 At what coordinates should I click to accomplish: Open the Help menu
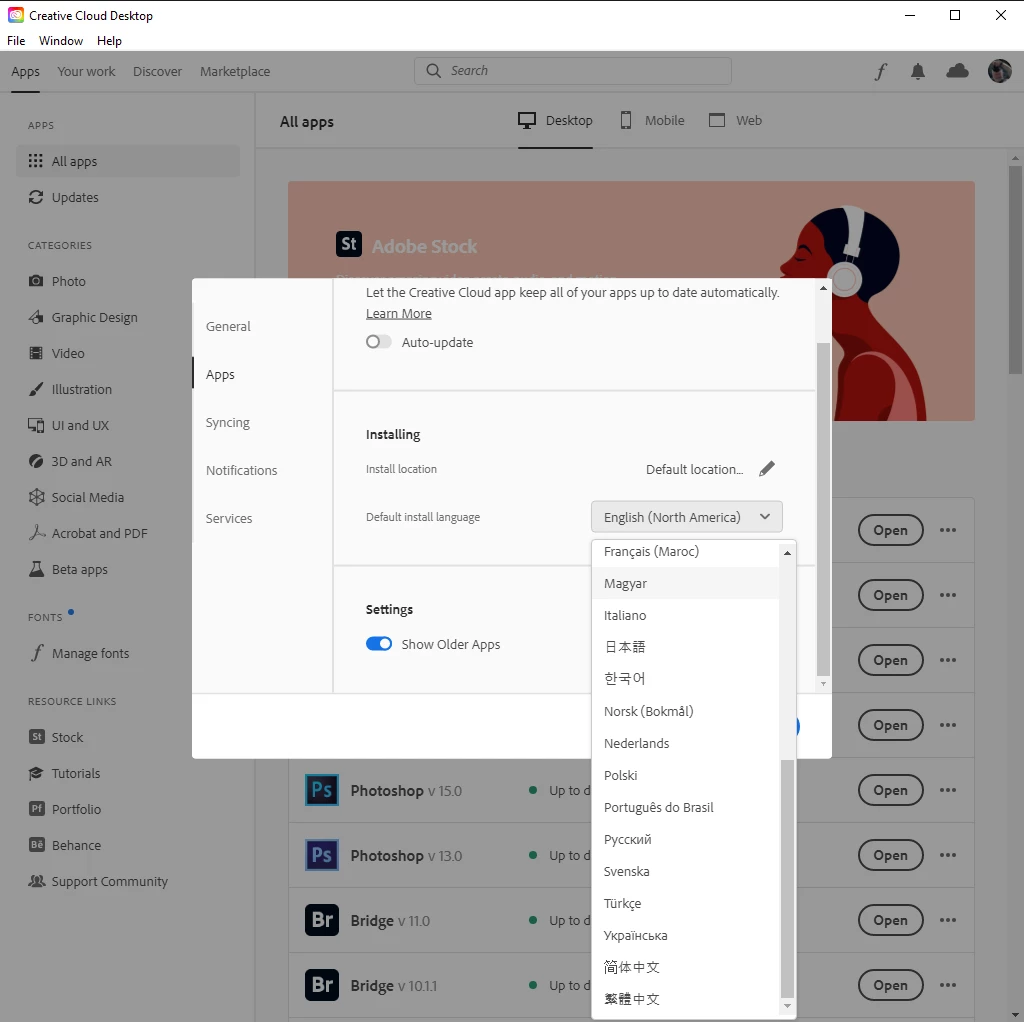tap(109, 40)
